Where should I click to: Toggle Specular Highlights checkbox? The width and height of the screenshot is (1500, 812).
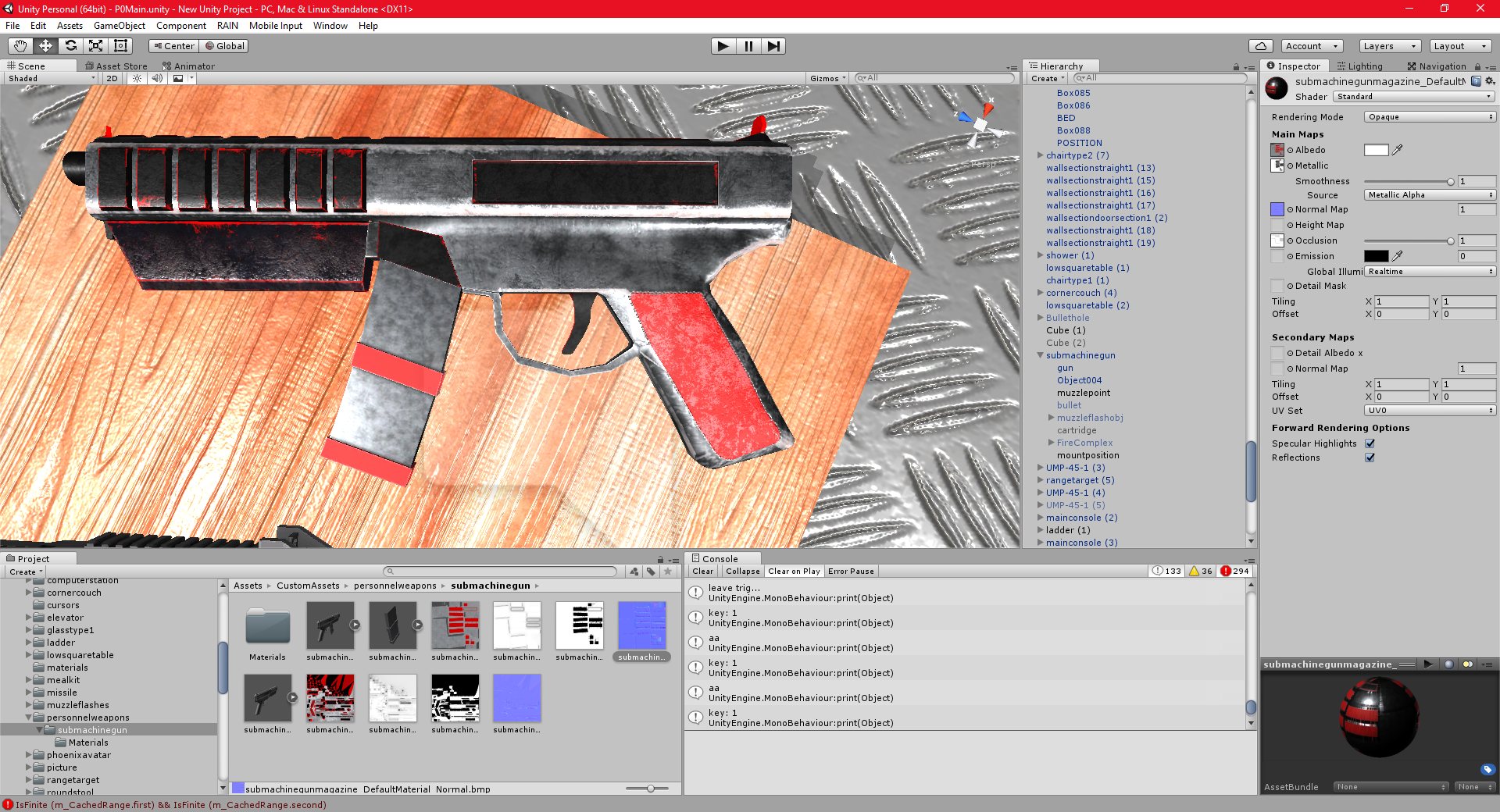pyautogui.click(x=1370, y=443)
